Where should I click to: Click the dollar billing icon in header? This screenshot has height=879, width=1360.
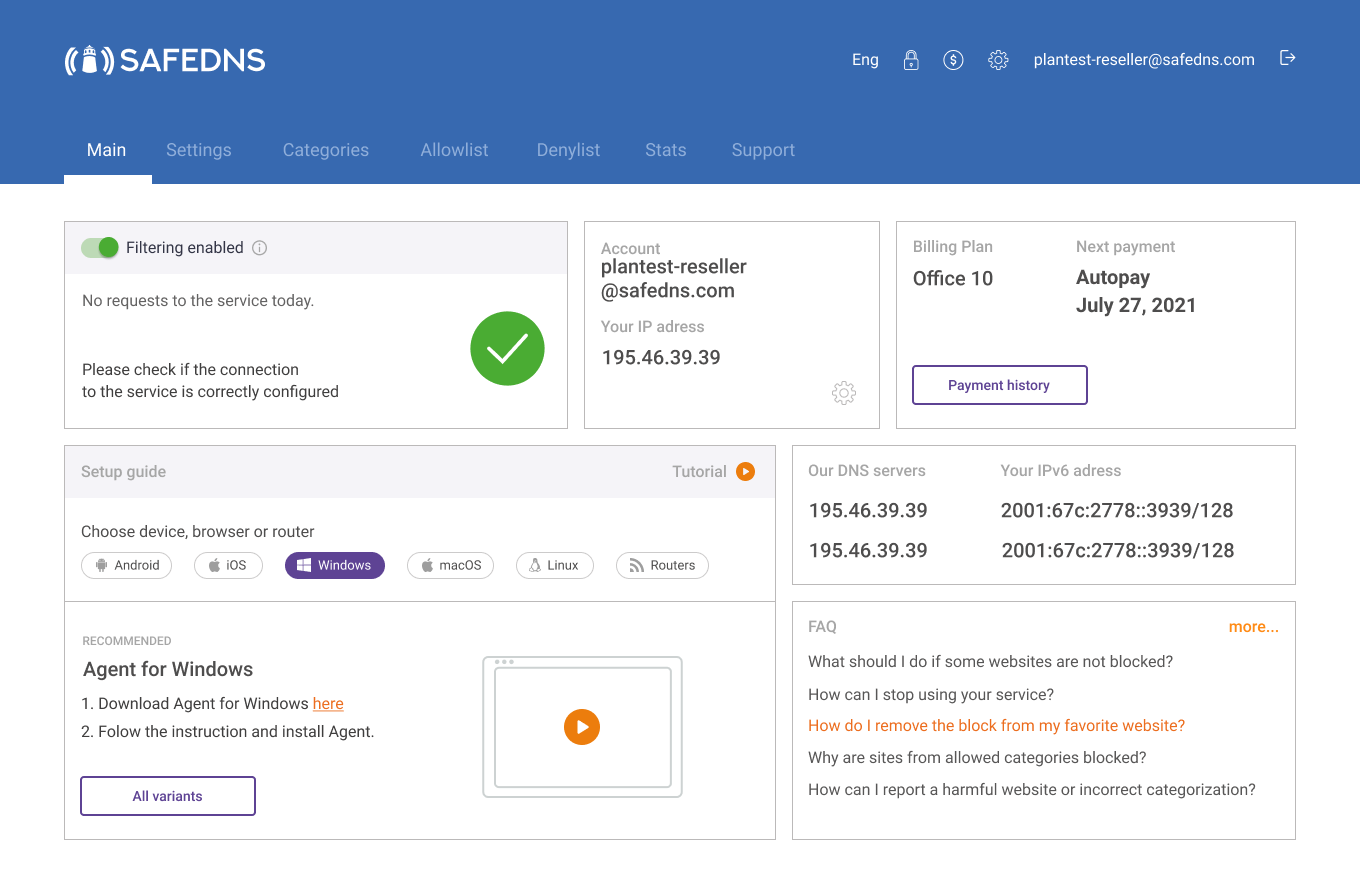coord(953,59)
